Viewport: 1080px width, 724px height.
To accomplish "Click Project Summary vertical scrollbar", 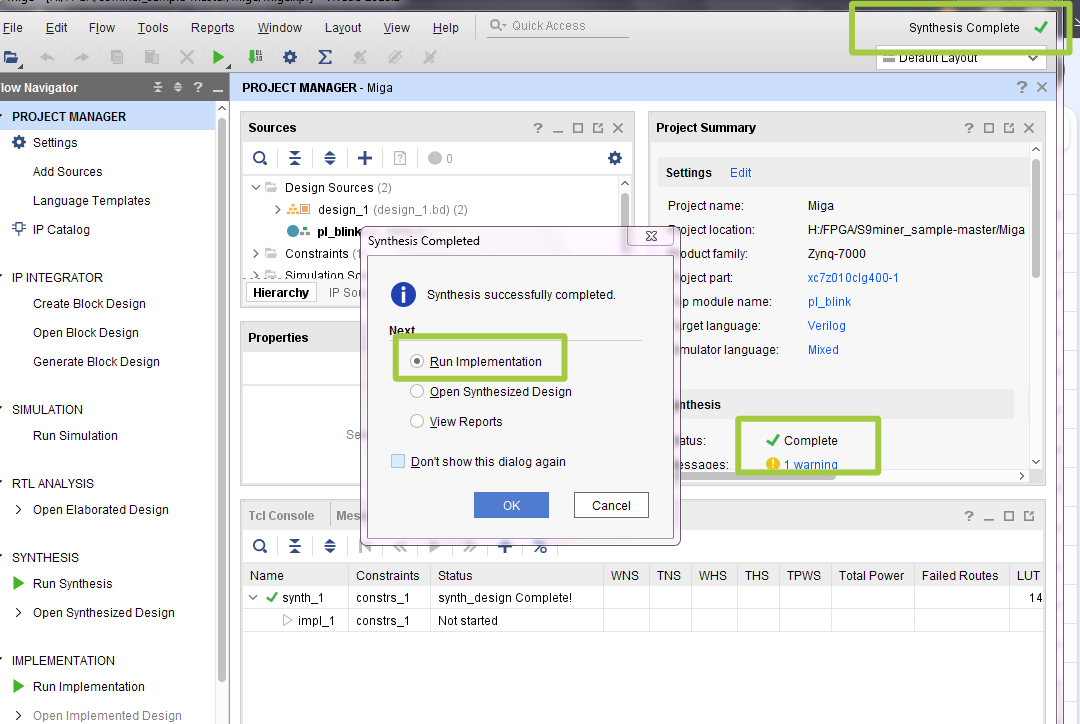I will tap(1035, 220).
